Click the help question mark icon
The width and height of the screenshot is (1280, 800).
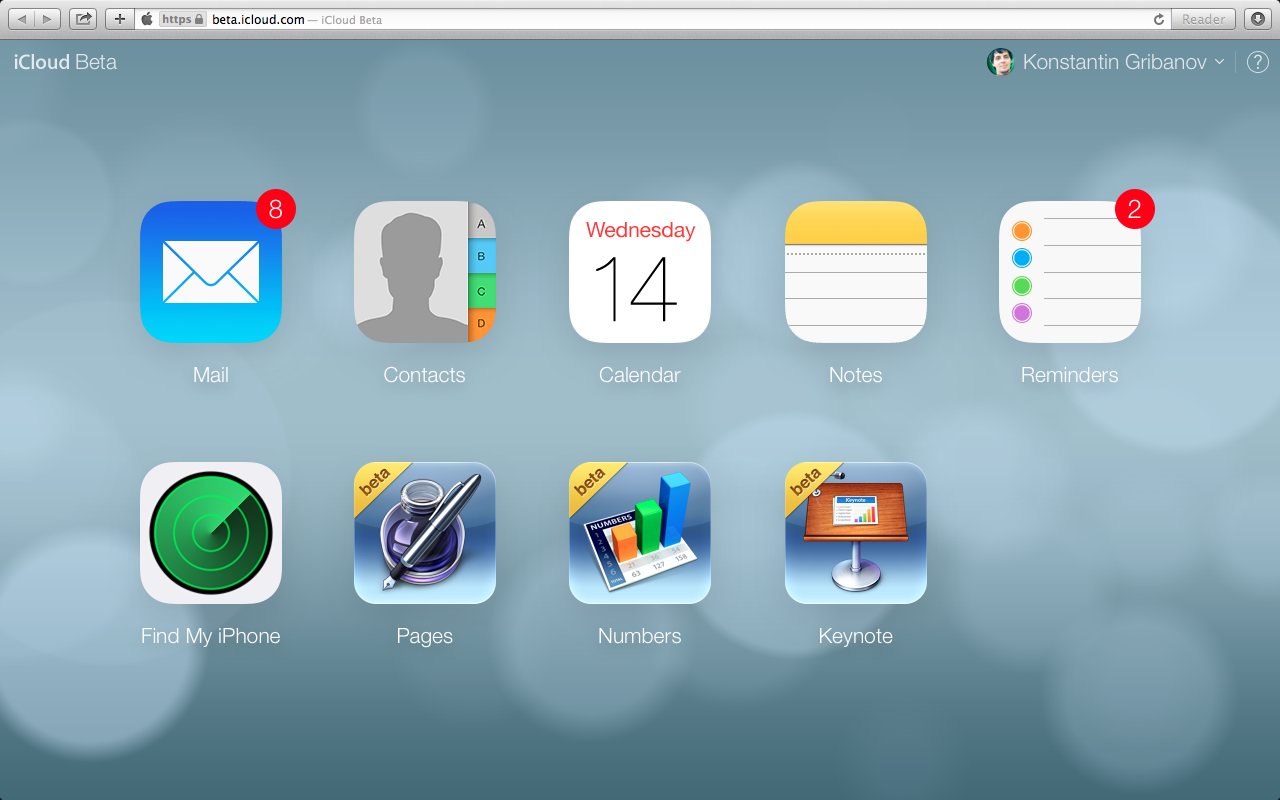(1257, 62)
